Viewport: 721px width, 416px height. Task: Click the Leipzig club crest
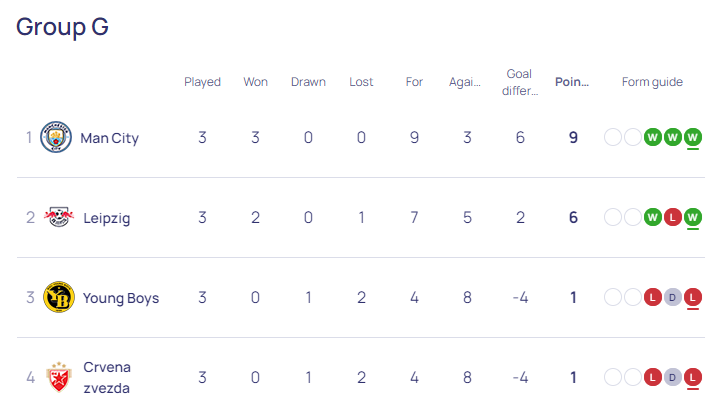59,217
